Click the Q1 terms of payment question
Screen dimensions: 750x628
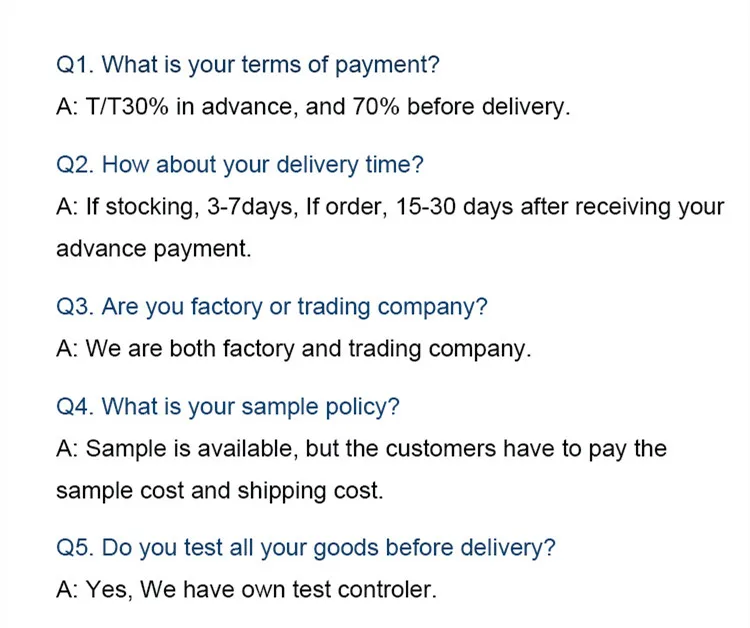coord(248,65)
